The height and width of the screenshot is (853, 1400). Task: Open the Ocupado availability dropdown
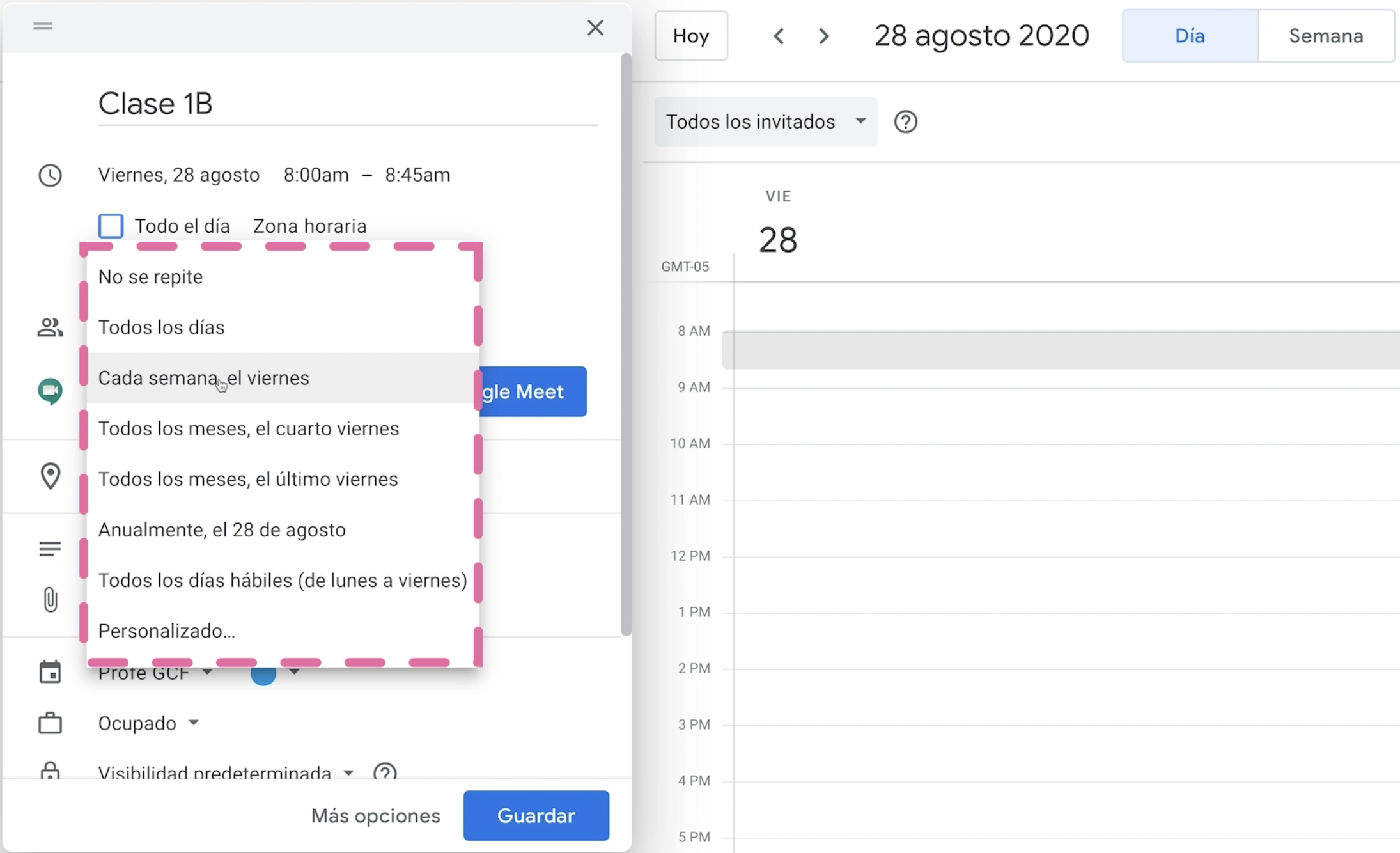[148, 723]
